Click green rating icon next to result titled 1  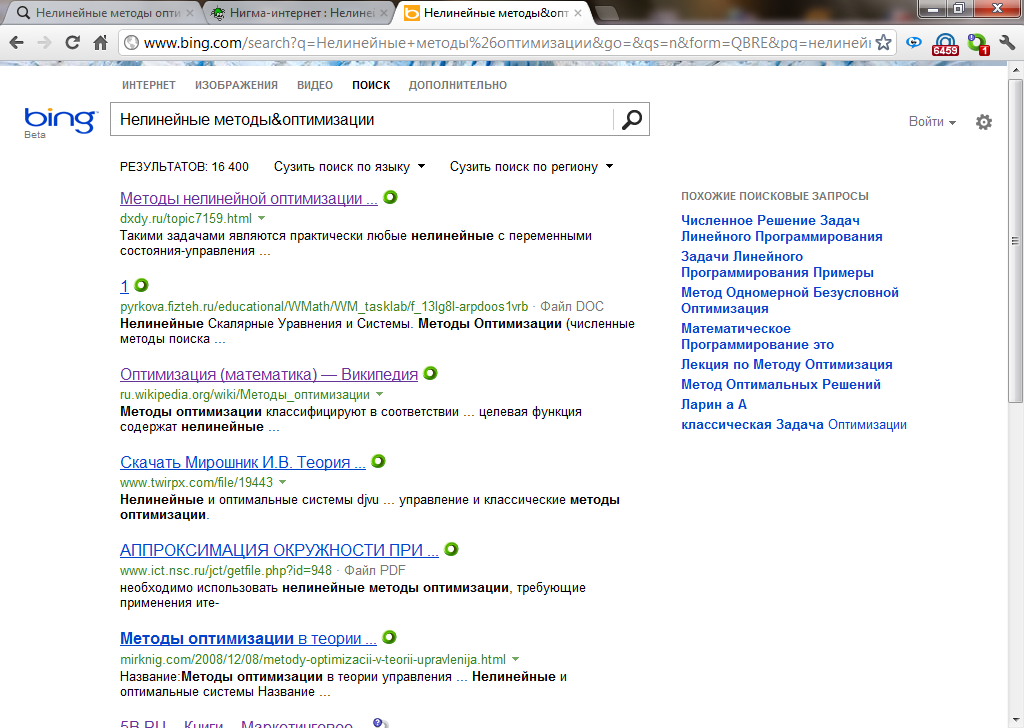tap(141, 285)
